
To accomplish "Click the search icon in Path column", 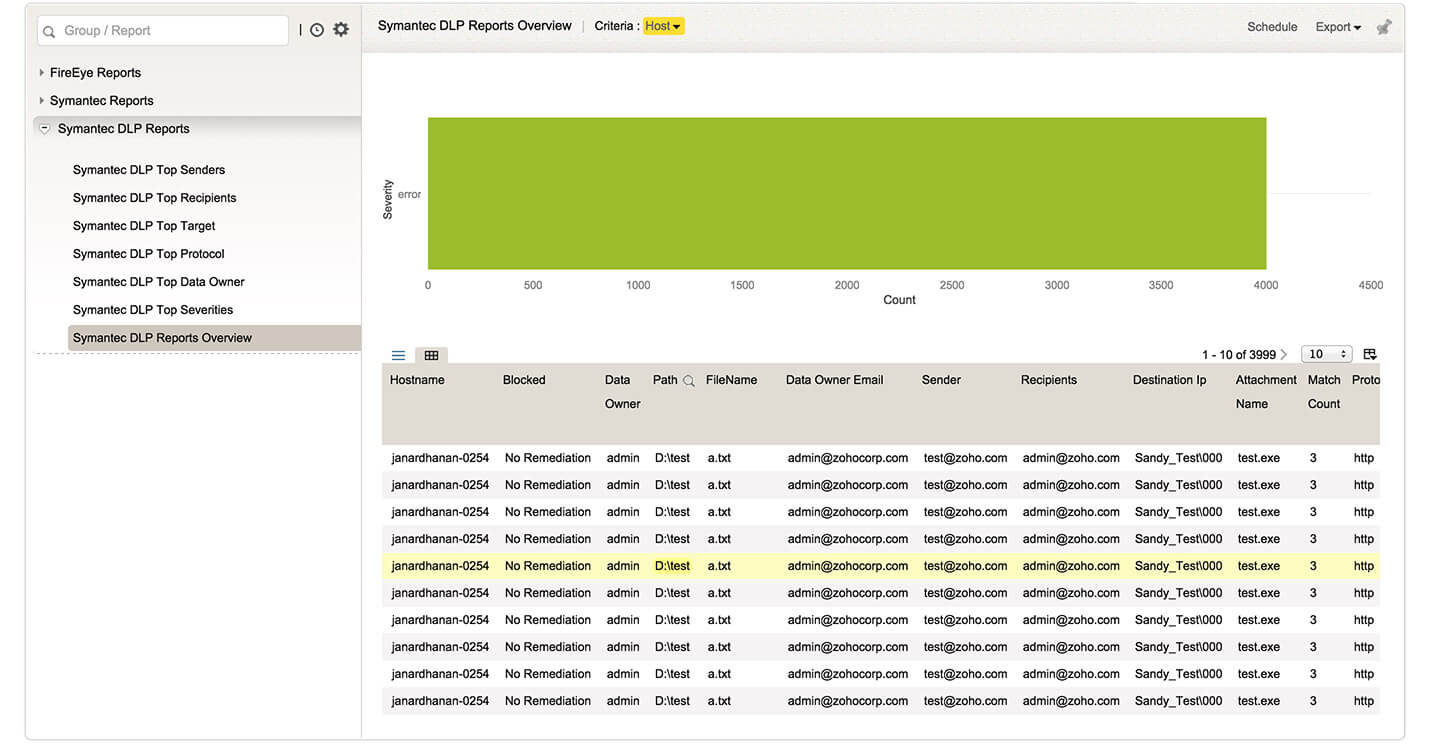I will coord(688,381).
